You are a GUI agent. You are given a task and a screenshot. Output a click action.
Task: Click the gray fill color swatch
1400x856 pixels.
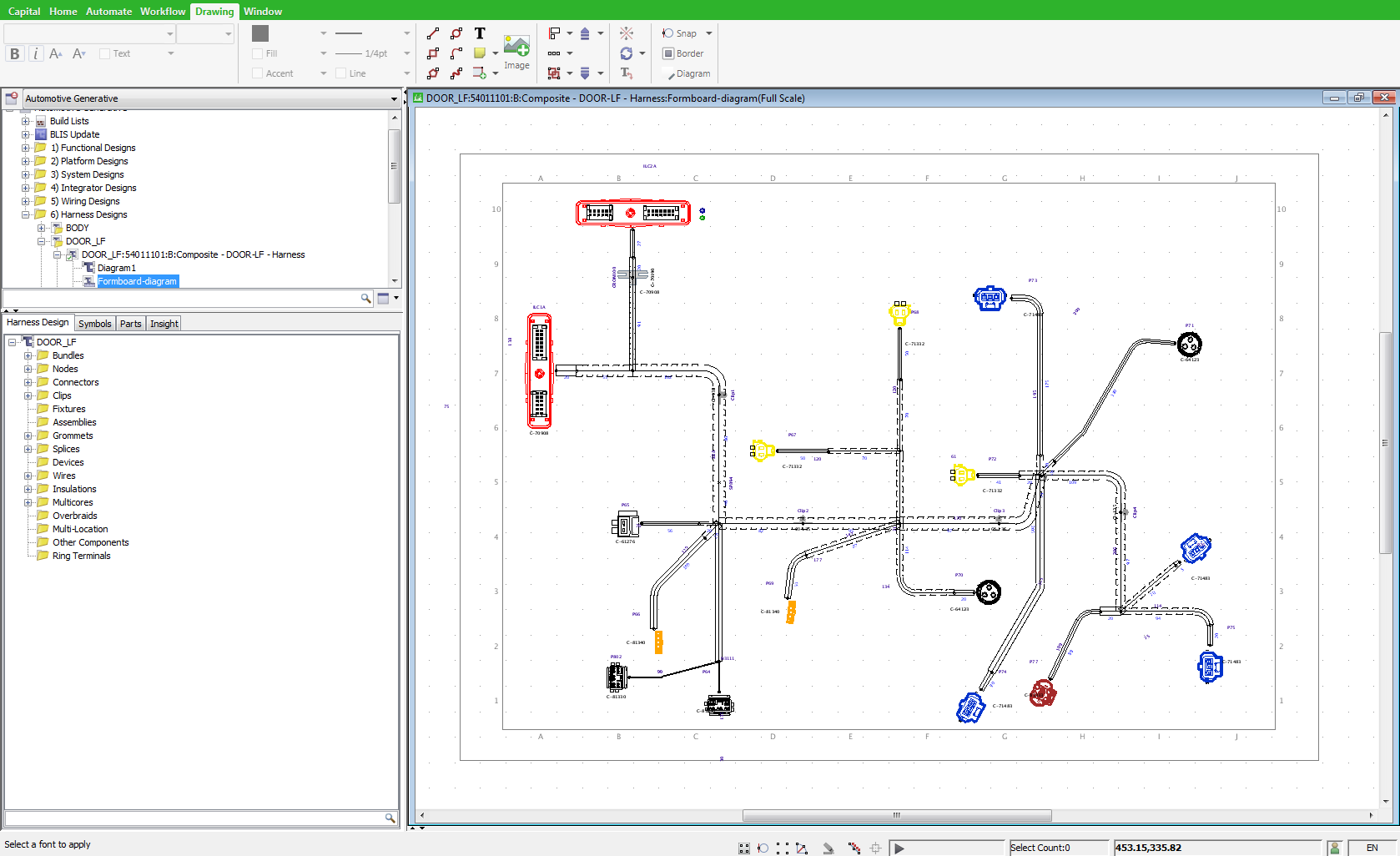pyautogui.click(x=260, y=33)
